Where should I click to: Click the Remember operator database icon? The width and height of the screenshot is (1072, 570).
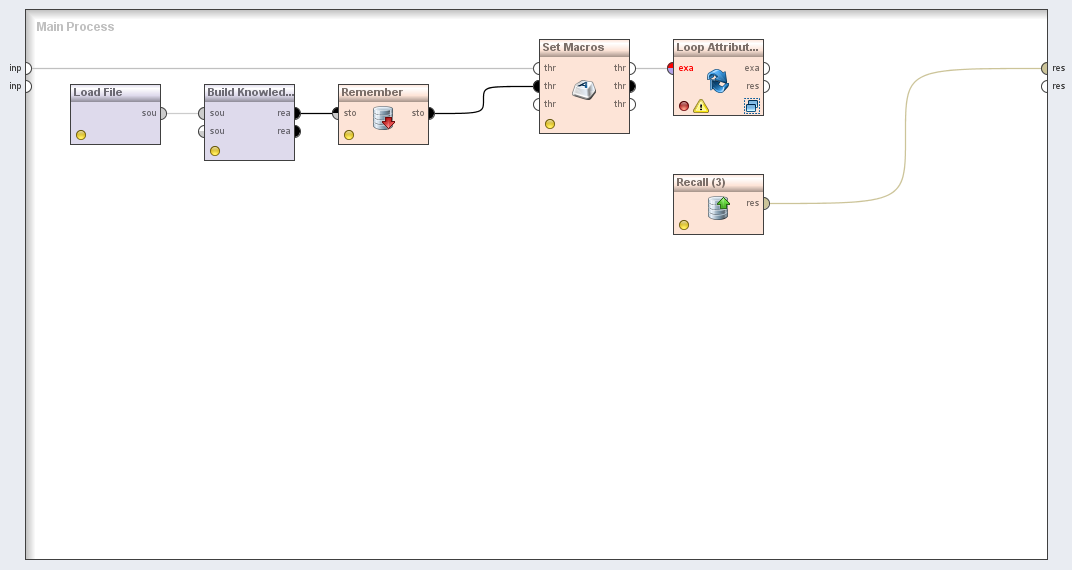[x=384, y=119]
